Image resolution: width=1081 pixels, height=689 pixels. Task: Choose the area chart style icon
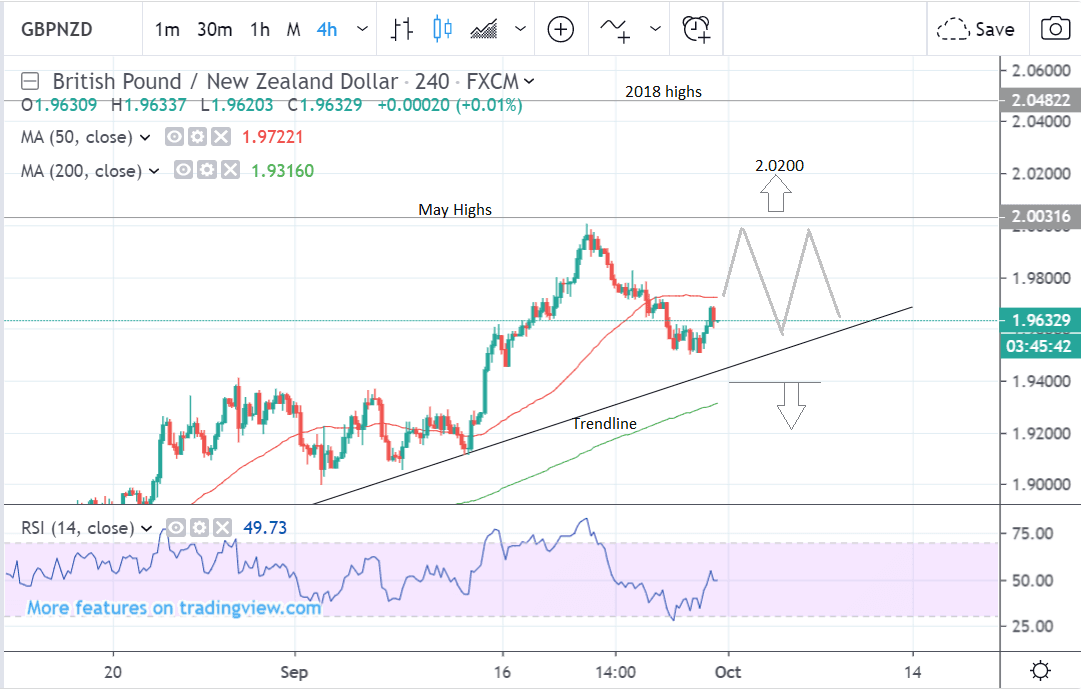pyautogui.click(x=486, y=29)
